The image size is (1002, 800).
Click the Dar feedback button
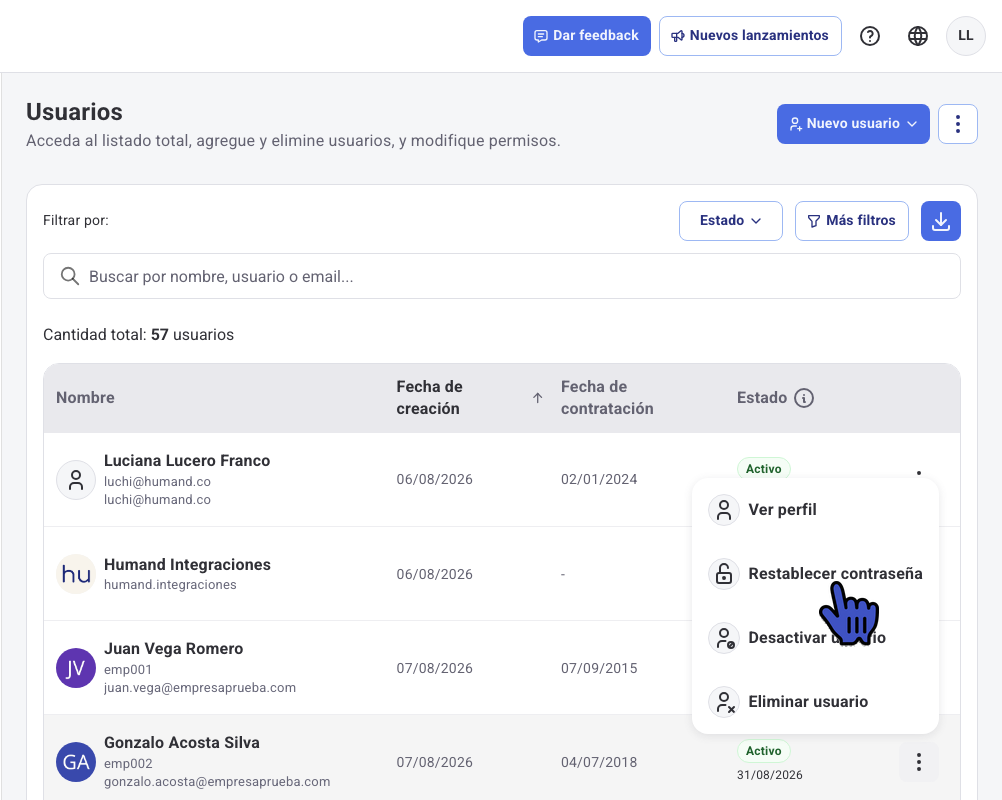(x=587, y=36)
